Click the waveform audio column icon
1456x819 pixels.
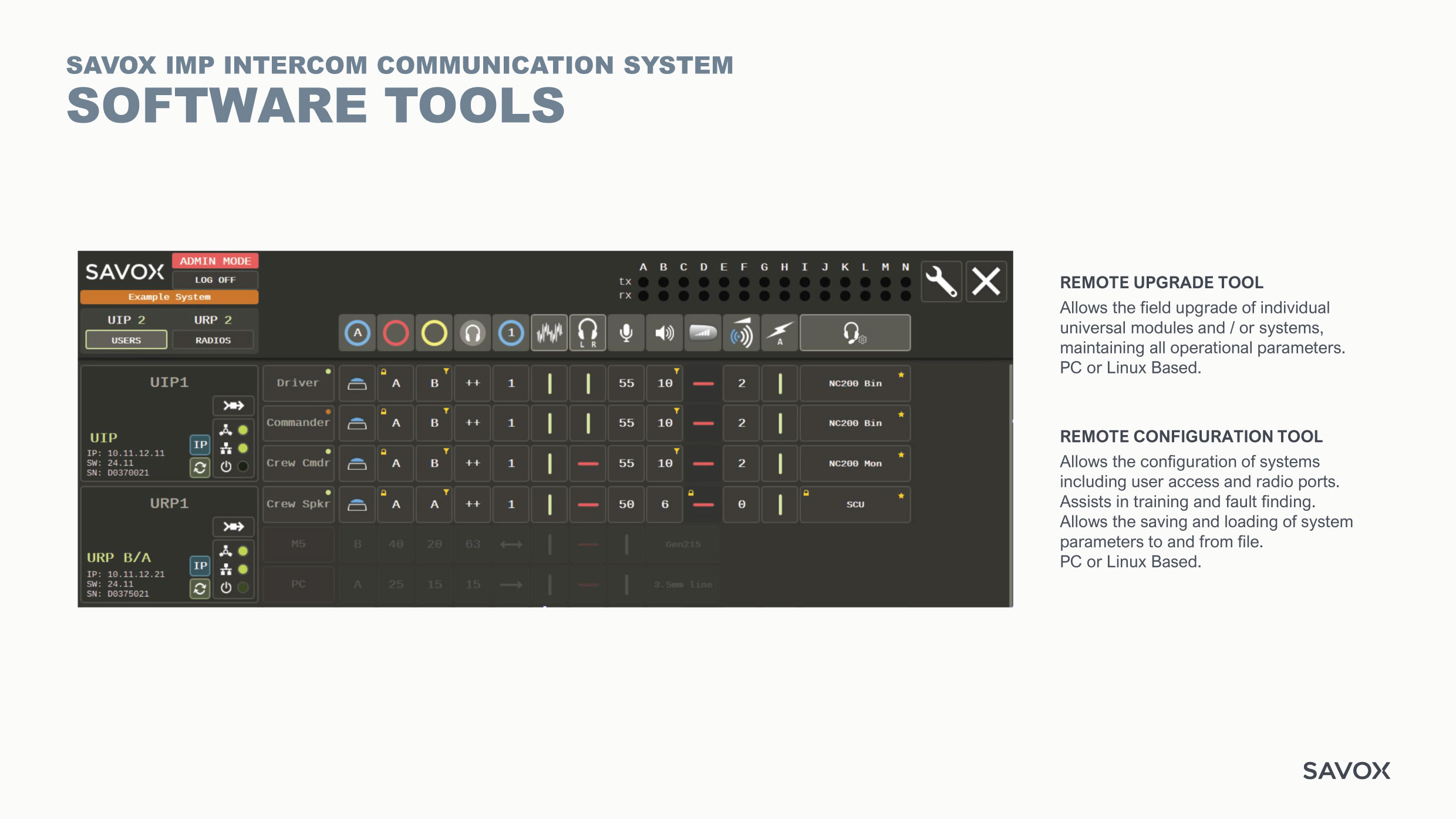tap(549, 333)
